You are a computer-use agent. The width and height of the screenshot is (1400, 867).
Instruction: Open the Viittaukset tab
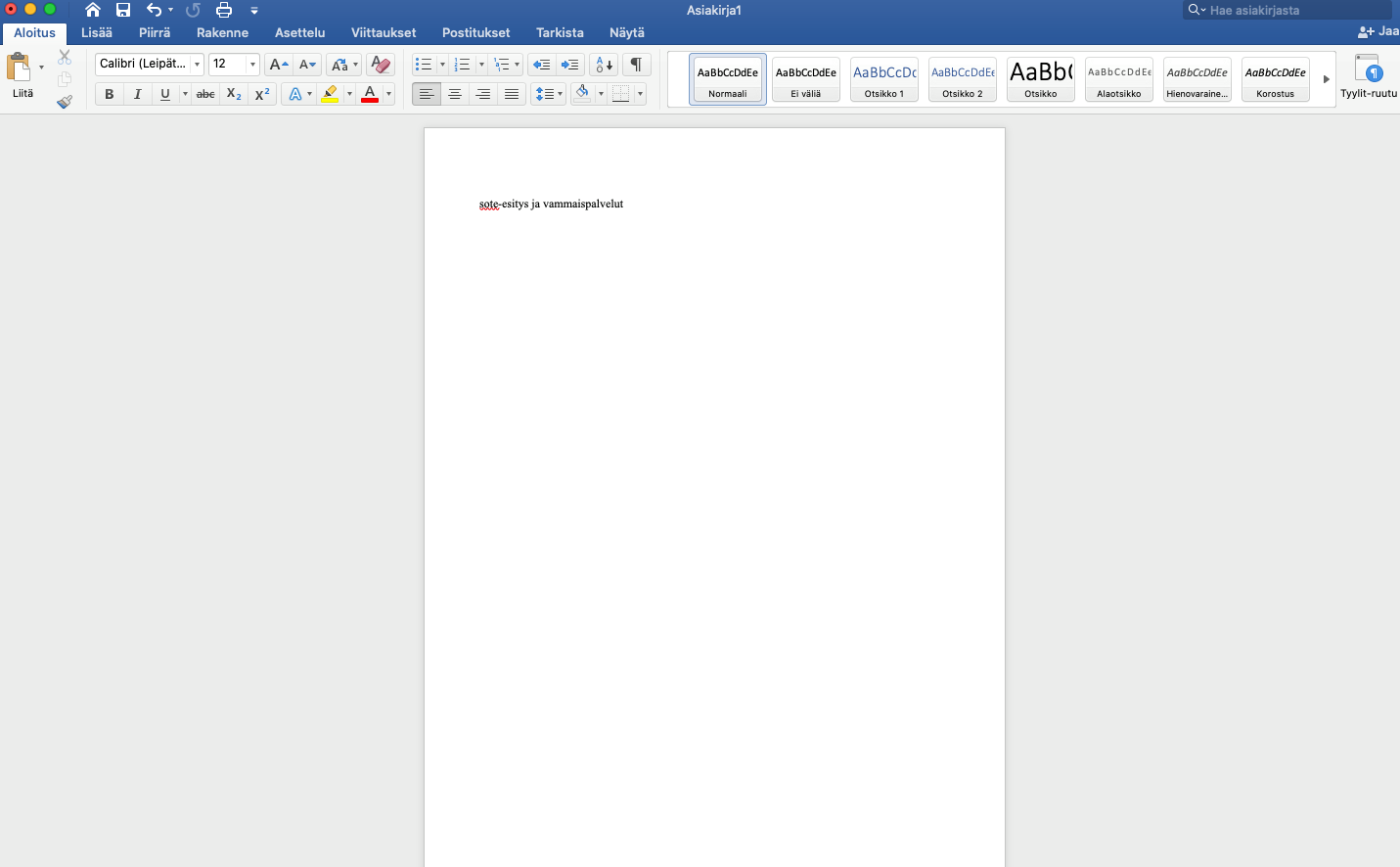point(384,32)
